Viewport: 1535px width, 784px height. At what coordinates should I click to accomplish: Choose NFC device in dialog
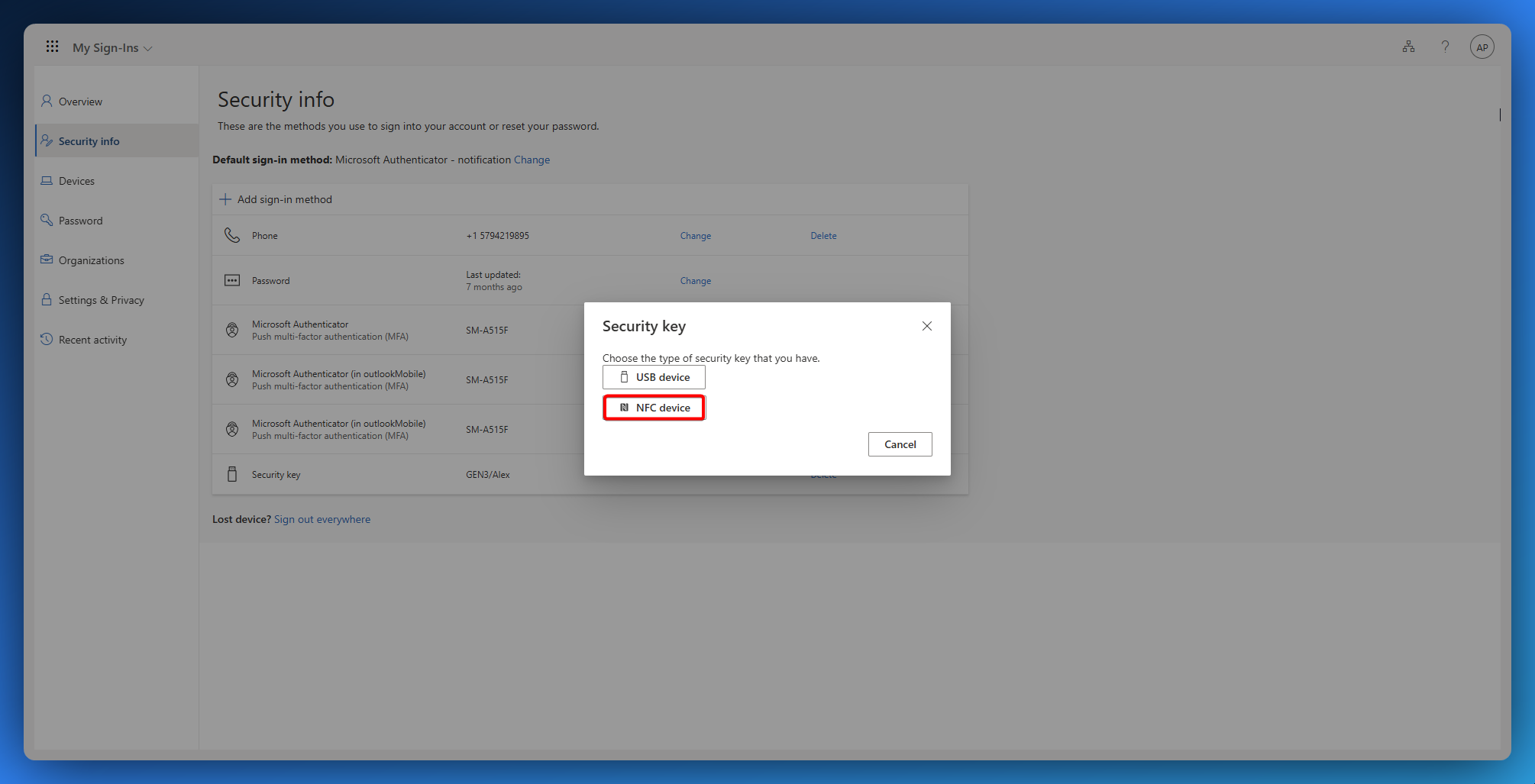pyautogui.click(x=654, y=408)
